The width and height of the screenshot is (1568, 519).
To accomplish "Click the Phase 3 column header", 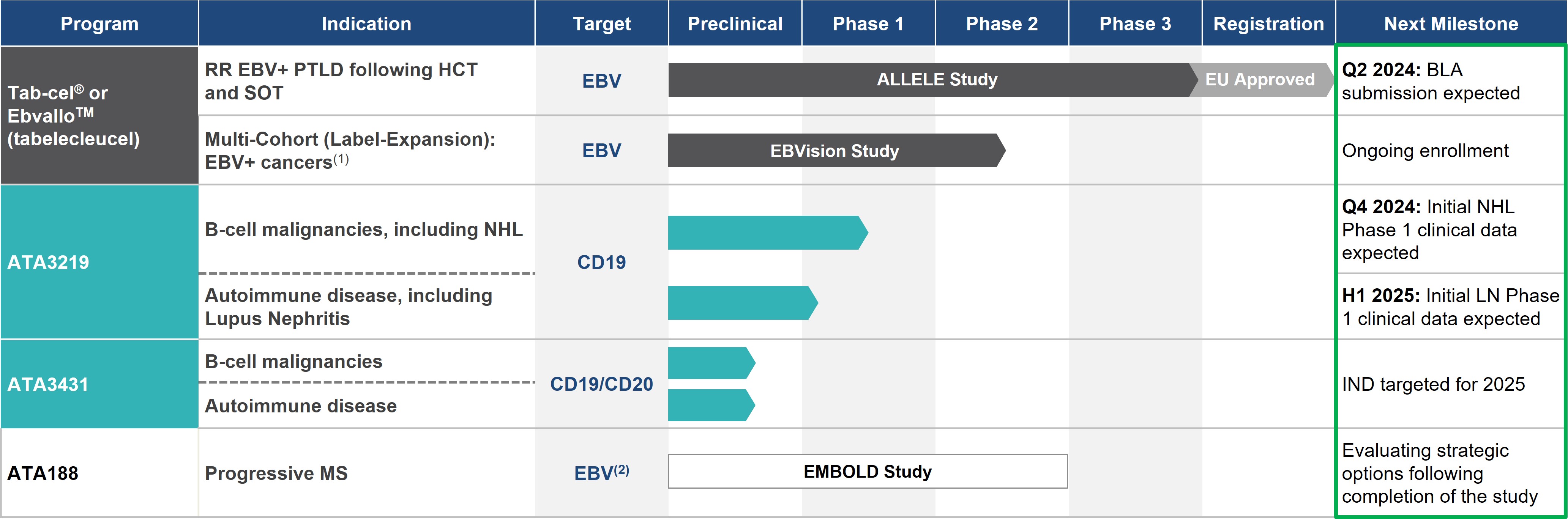I will pos(1134,24).
